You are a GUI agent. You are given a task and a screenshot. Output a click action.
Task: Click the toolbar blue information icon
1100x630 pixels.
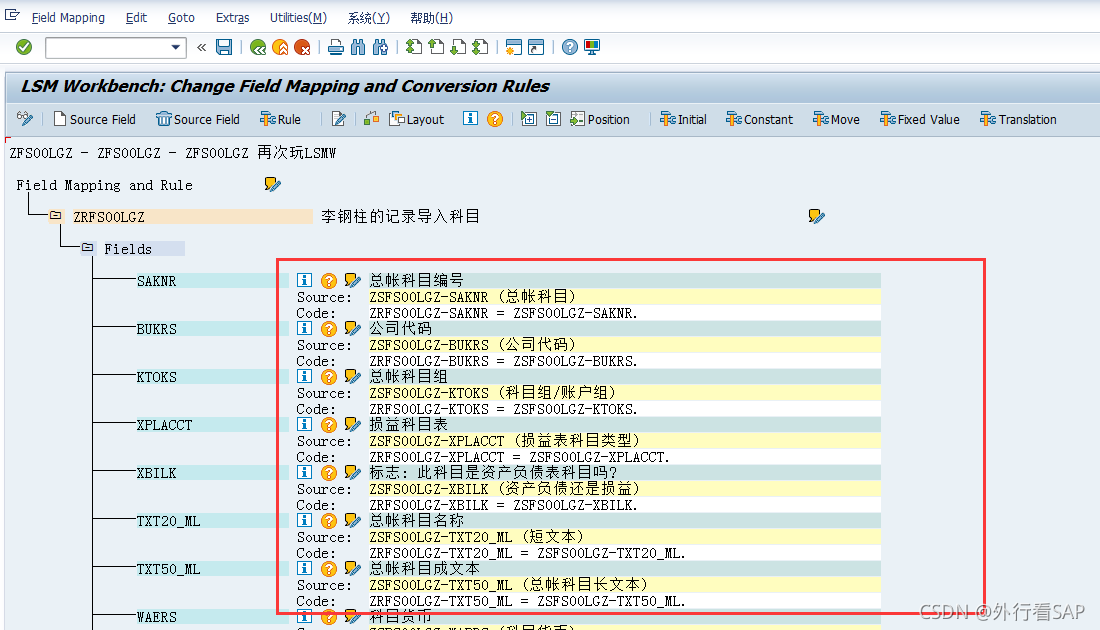point(470,119)
